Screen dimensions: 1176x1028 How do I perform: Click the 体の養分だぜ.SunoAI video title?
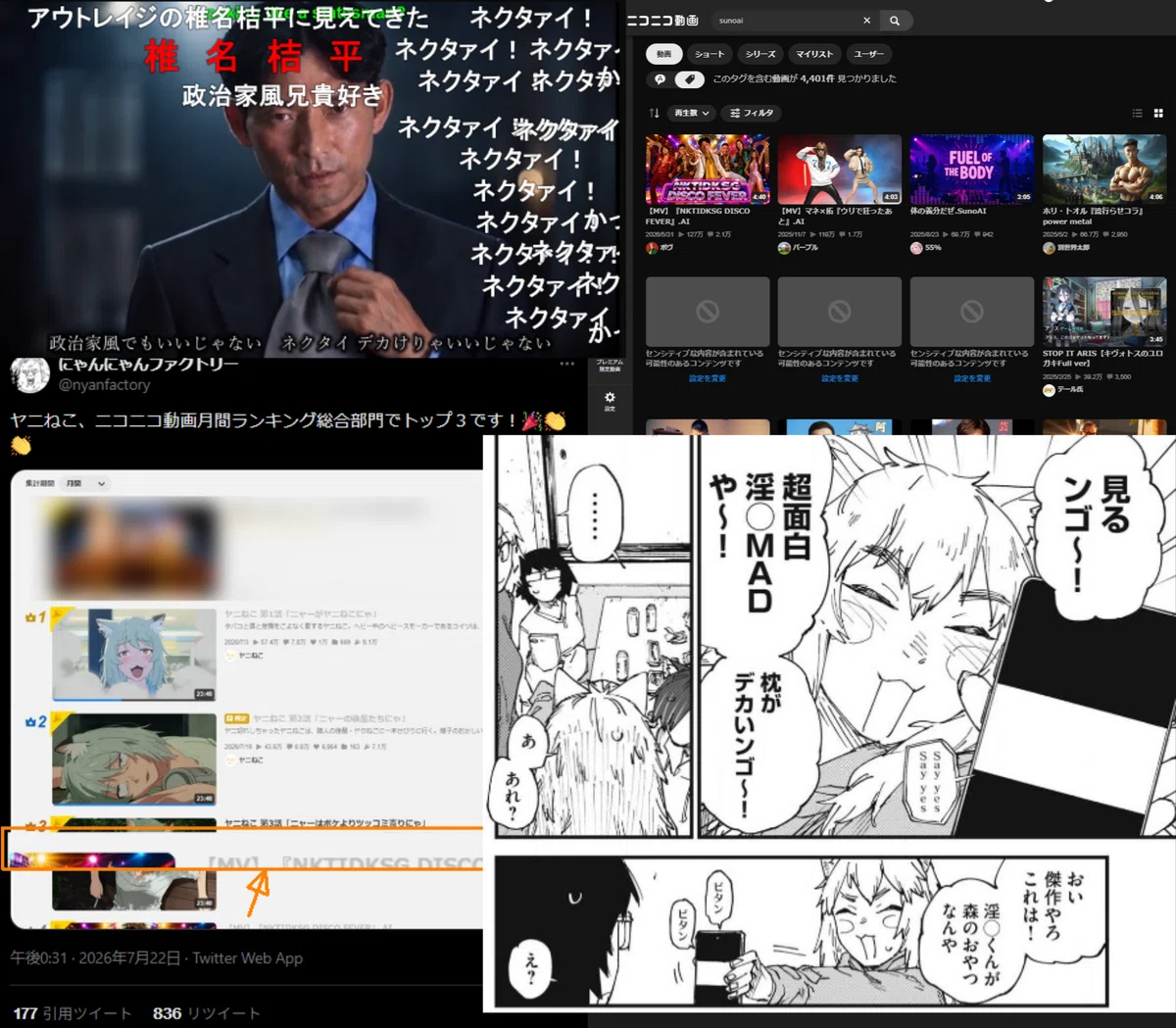[949, 211]
